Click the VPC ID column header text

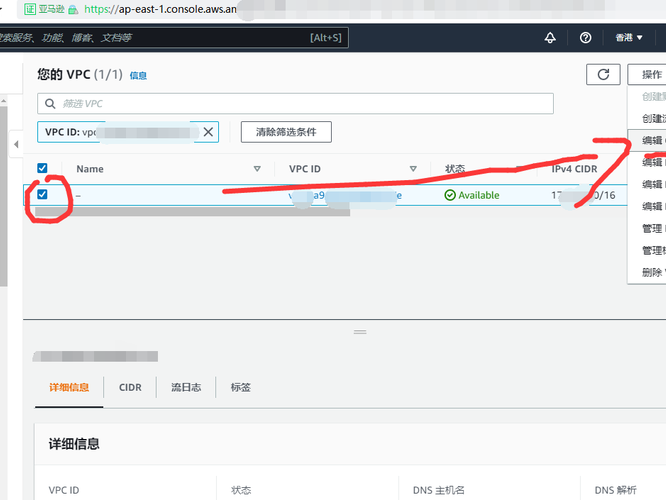pyautogui.click(x=305, y=169)
